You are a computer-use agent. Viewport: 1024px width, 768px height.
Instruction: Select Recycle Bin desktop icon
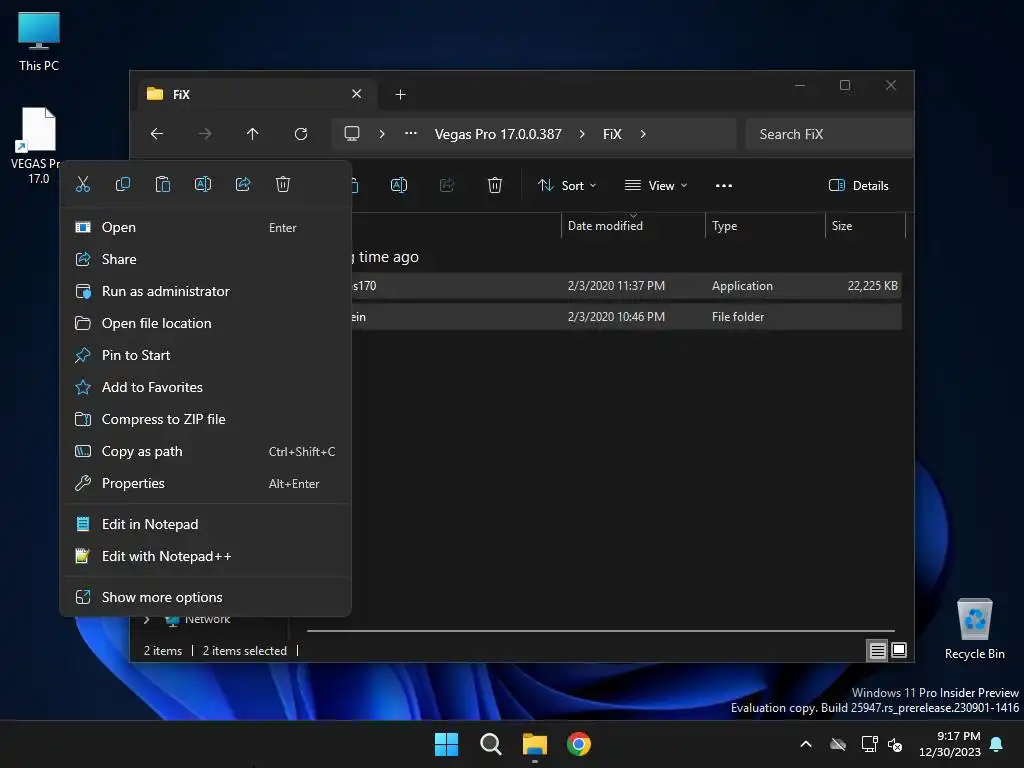point(974,629)
